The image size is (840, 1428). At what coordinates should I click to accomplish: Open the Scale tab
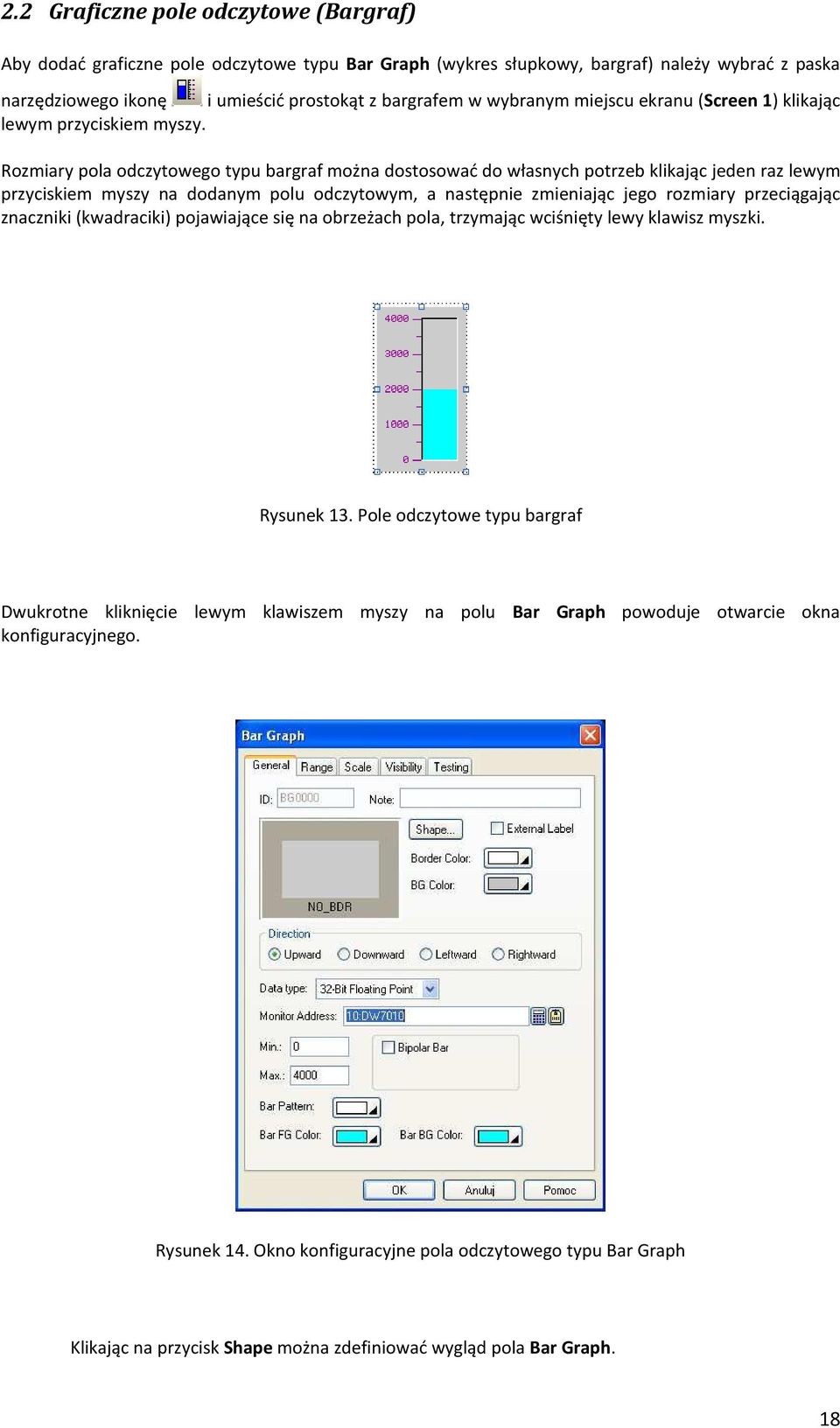coord(358,767)
